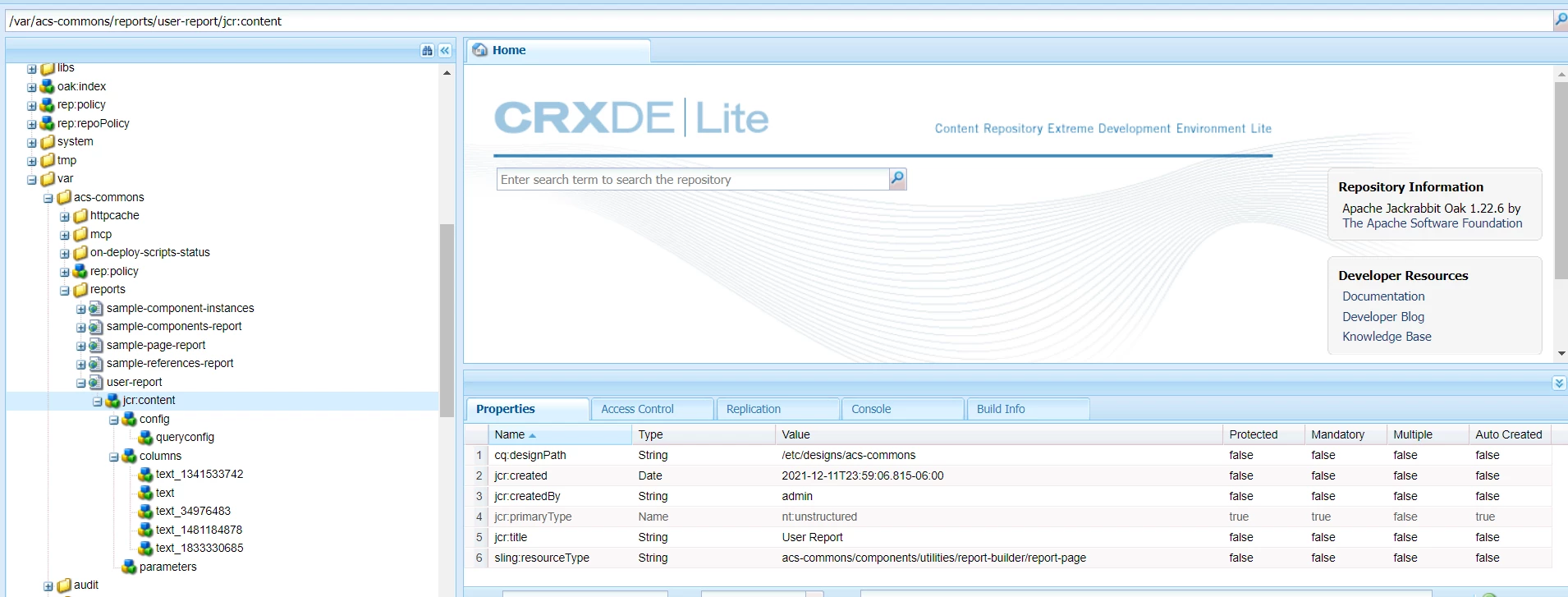Select the text_1481184878 tree node

[199, 530]
